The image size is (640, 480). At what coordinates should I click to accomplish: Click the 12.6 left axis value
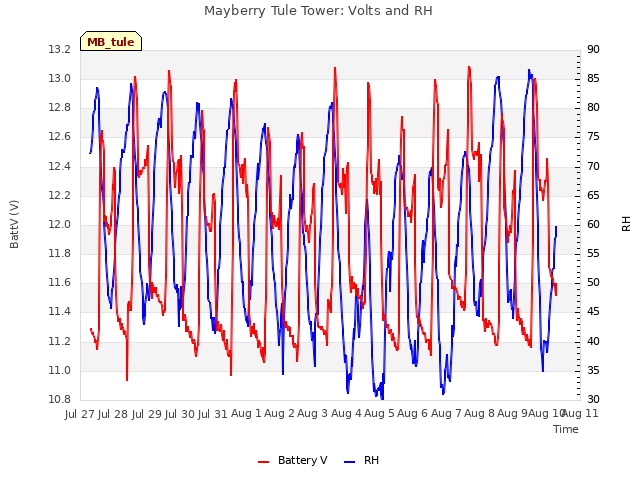tap(60, 137)
